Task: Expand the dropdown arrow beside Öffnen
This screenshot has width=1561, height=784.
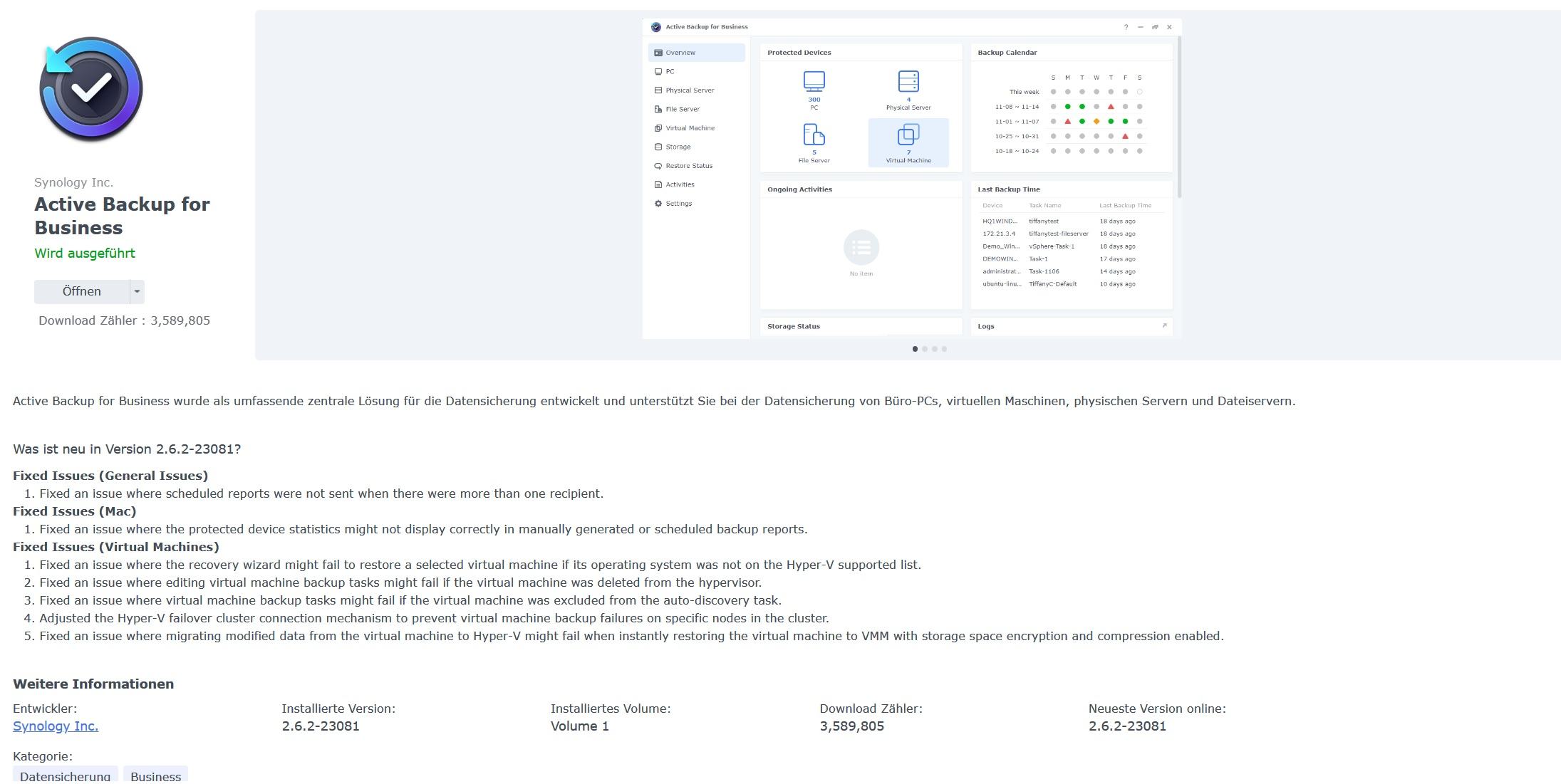Action: 138,291
